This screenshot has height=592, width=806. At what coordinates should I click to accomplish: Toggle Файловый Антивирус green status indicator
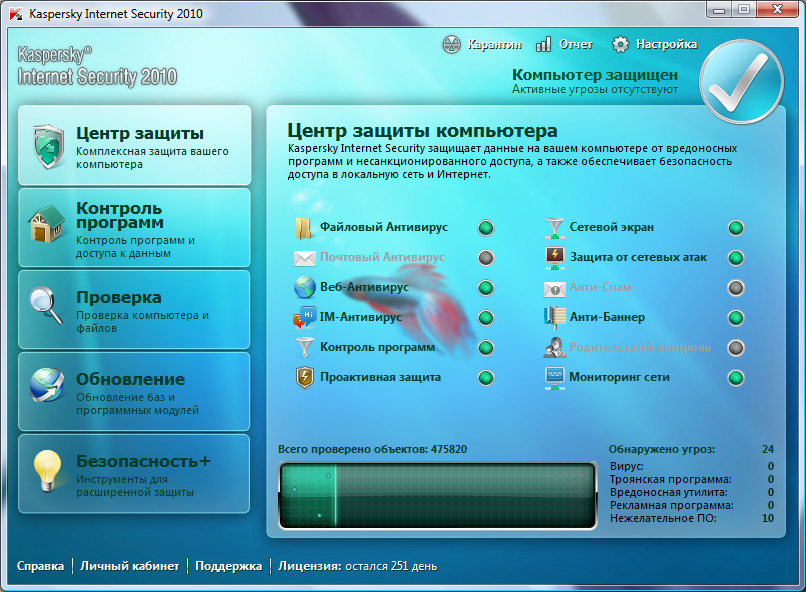486,228
